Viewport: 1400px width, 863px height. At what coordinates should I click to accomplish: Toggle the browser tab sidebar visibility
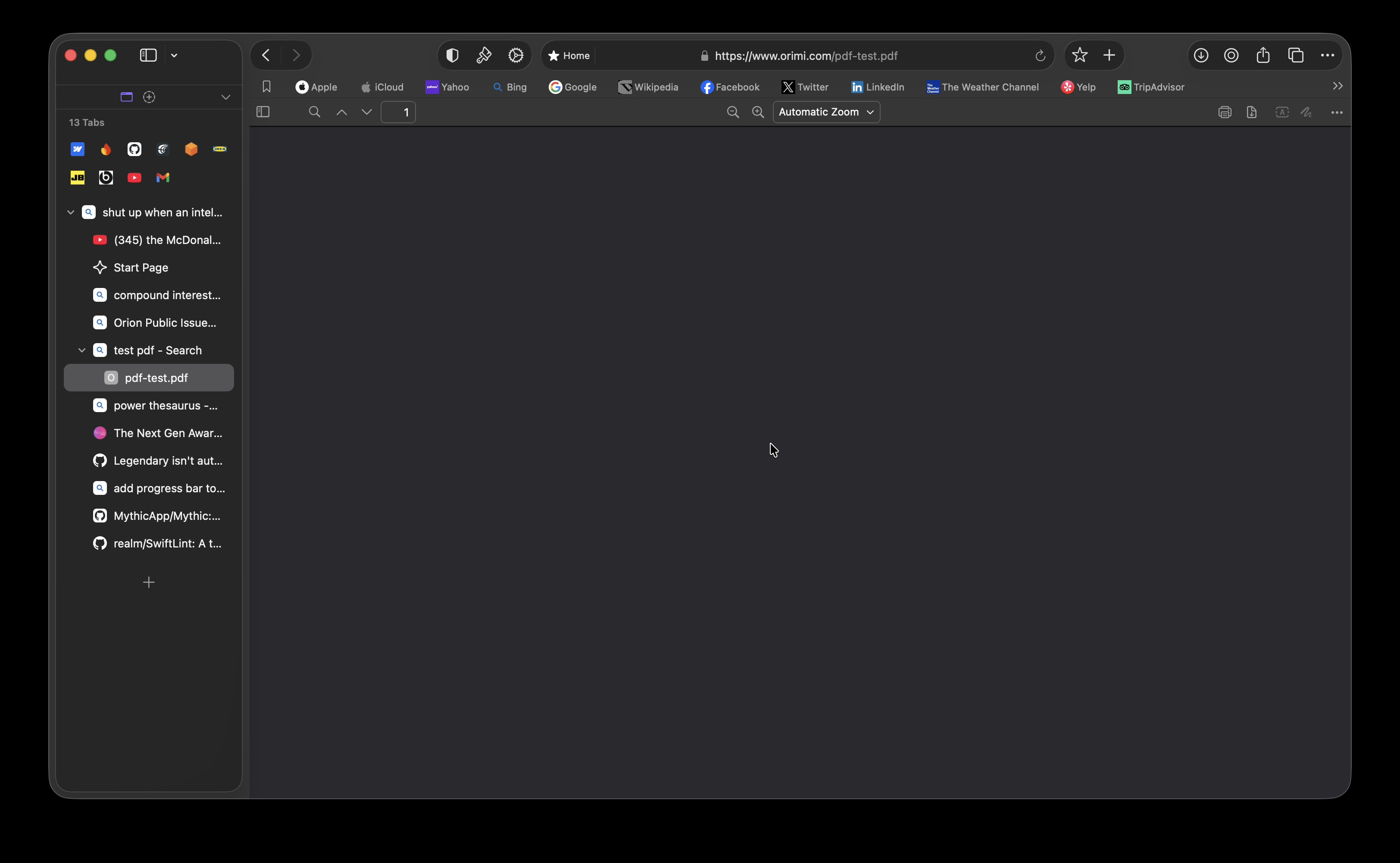[x=148, y=55]
